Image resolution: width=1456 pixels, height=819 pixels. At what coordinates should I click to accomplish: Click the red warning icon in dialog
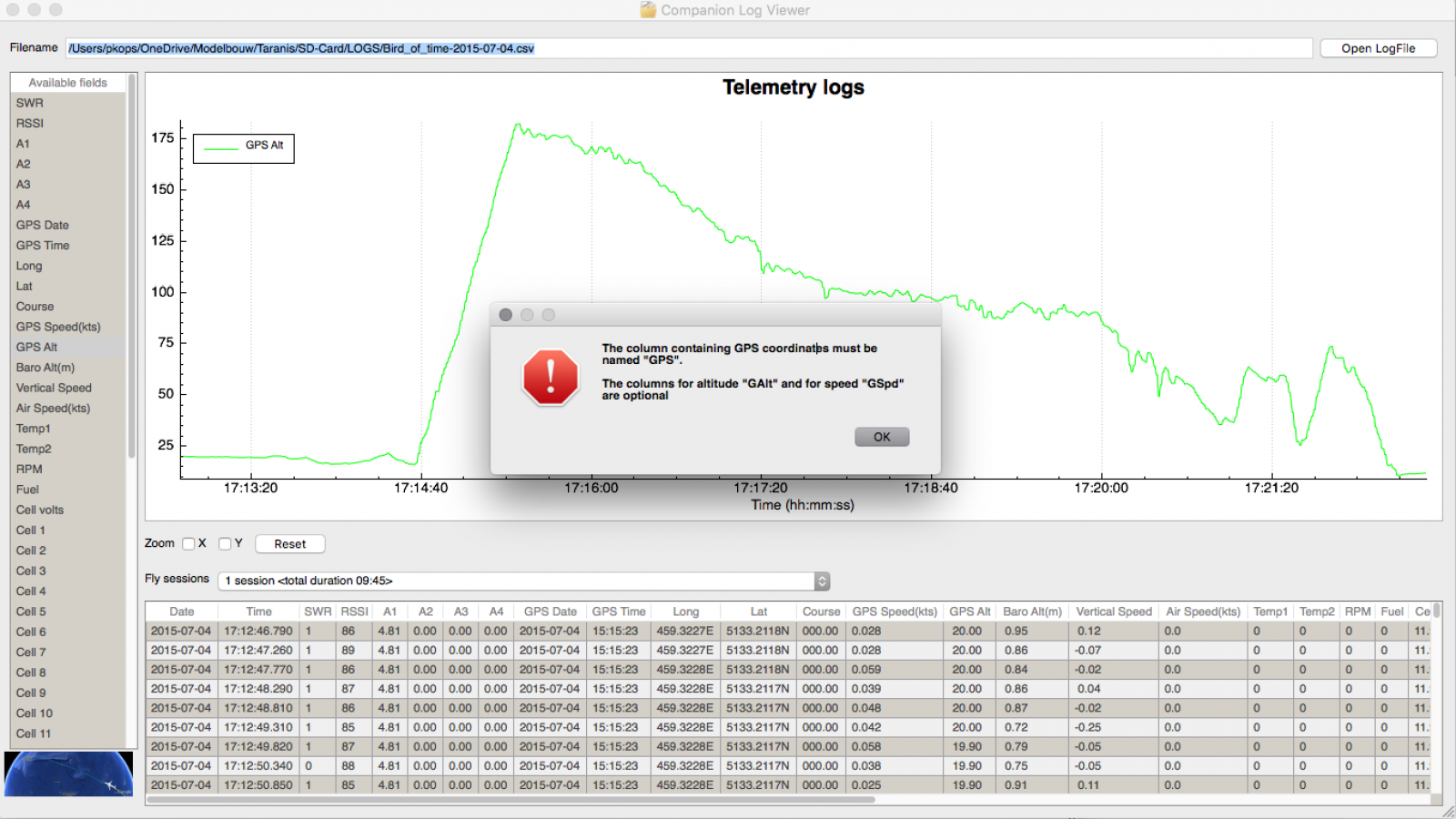(x=551, y=377)
